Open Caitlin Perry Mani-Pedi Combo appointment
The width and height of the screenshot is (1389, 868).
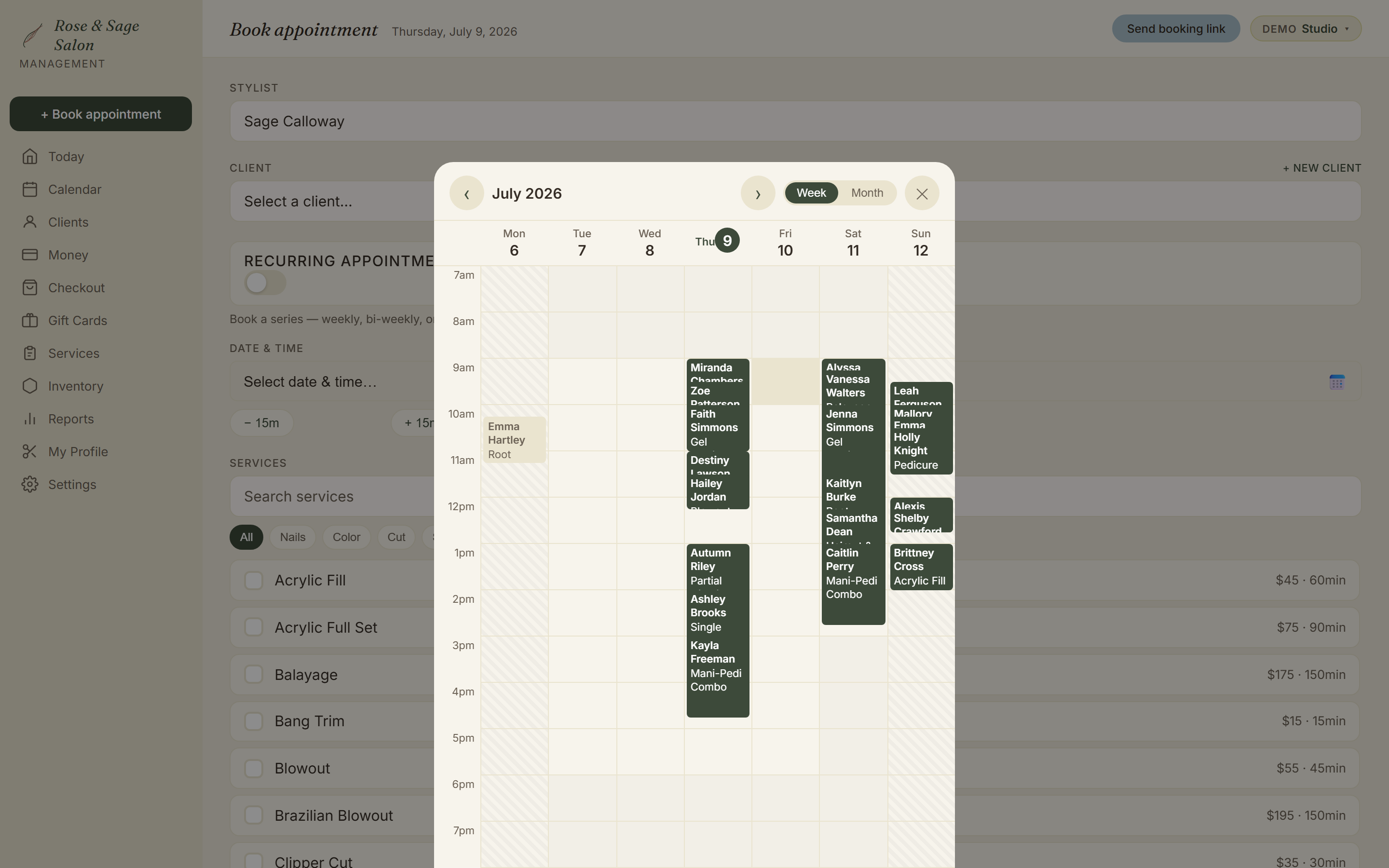(x=853, y=583)
